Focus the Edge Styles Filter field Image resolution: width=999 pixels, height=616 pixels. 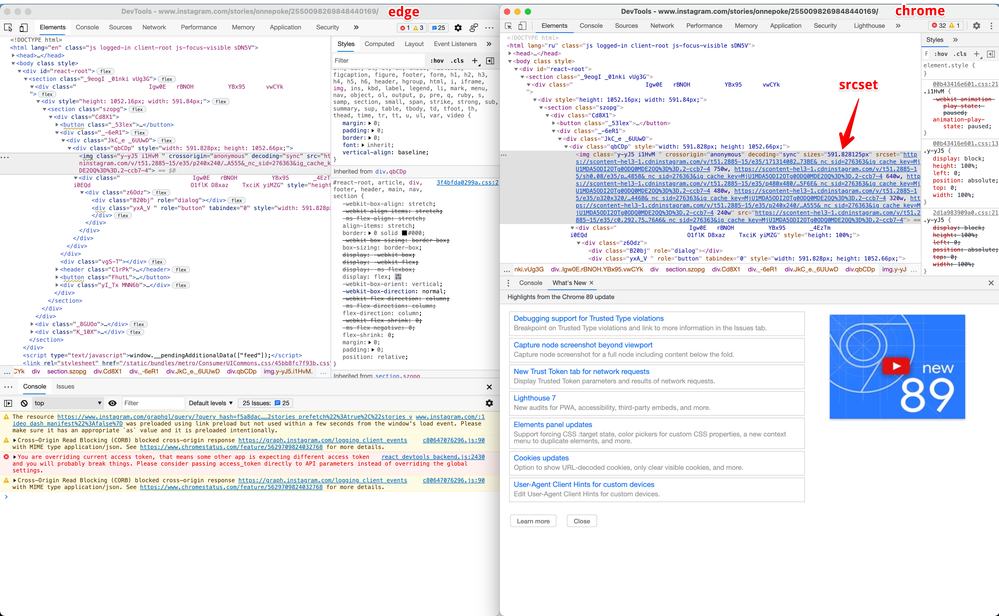pyautogui.click(x=379, y=61)
